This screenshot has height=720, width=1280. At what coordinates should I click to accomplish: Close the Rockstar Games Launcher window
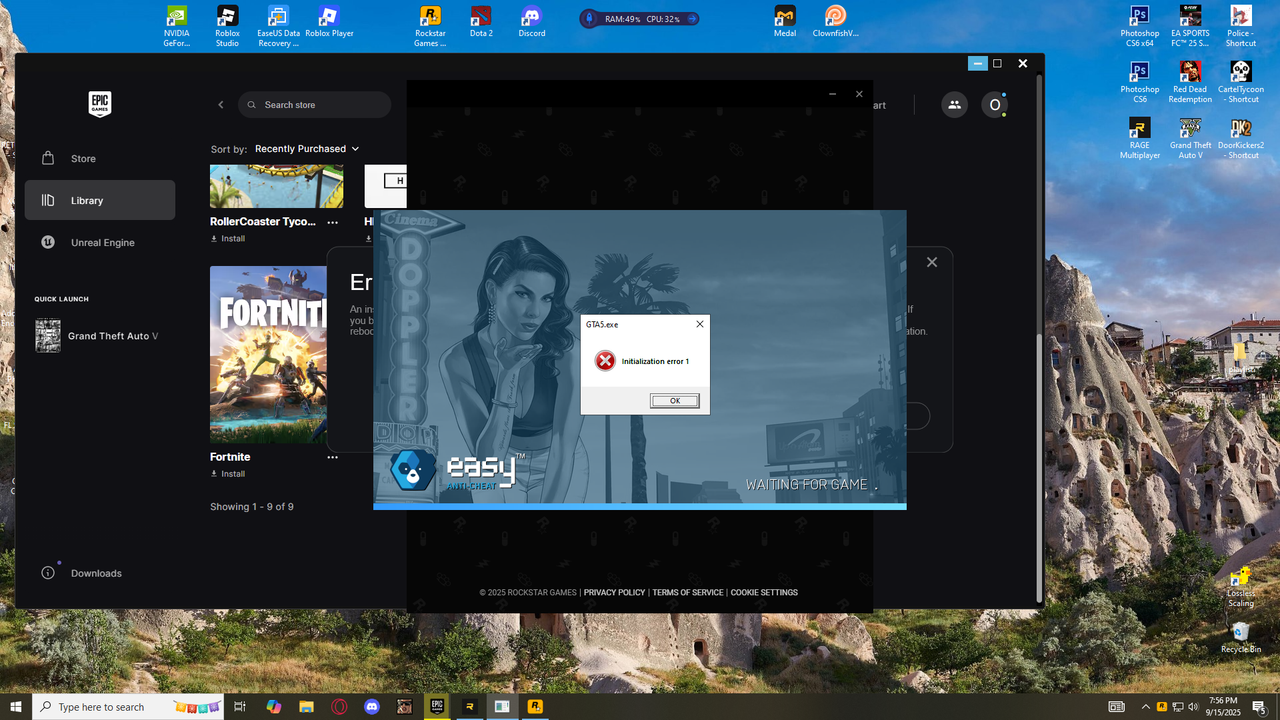(x=859, y=94)
